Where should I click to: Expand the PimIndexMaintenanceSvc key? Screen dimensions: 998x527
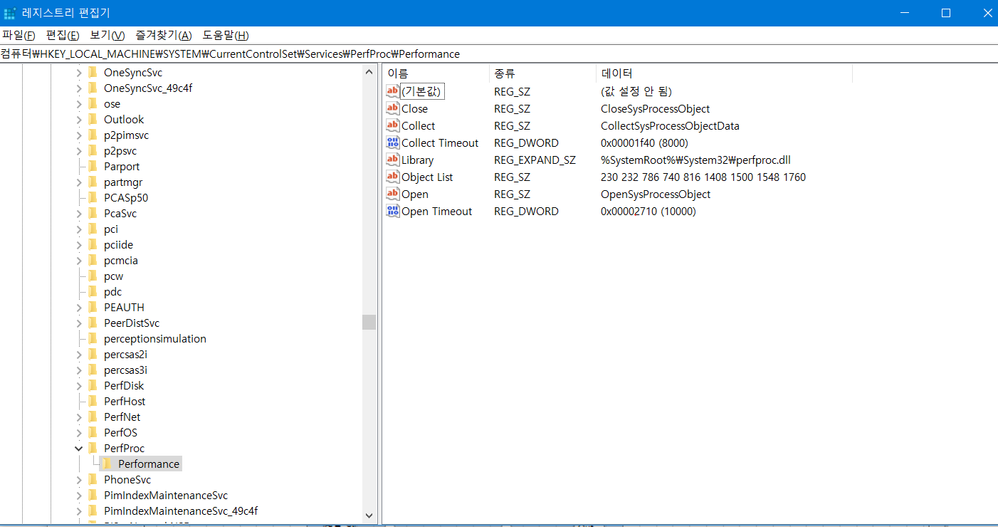(79, 495)
